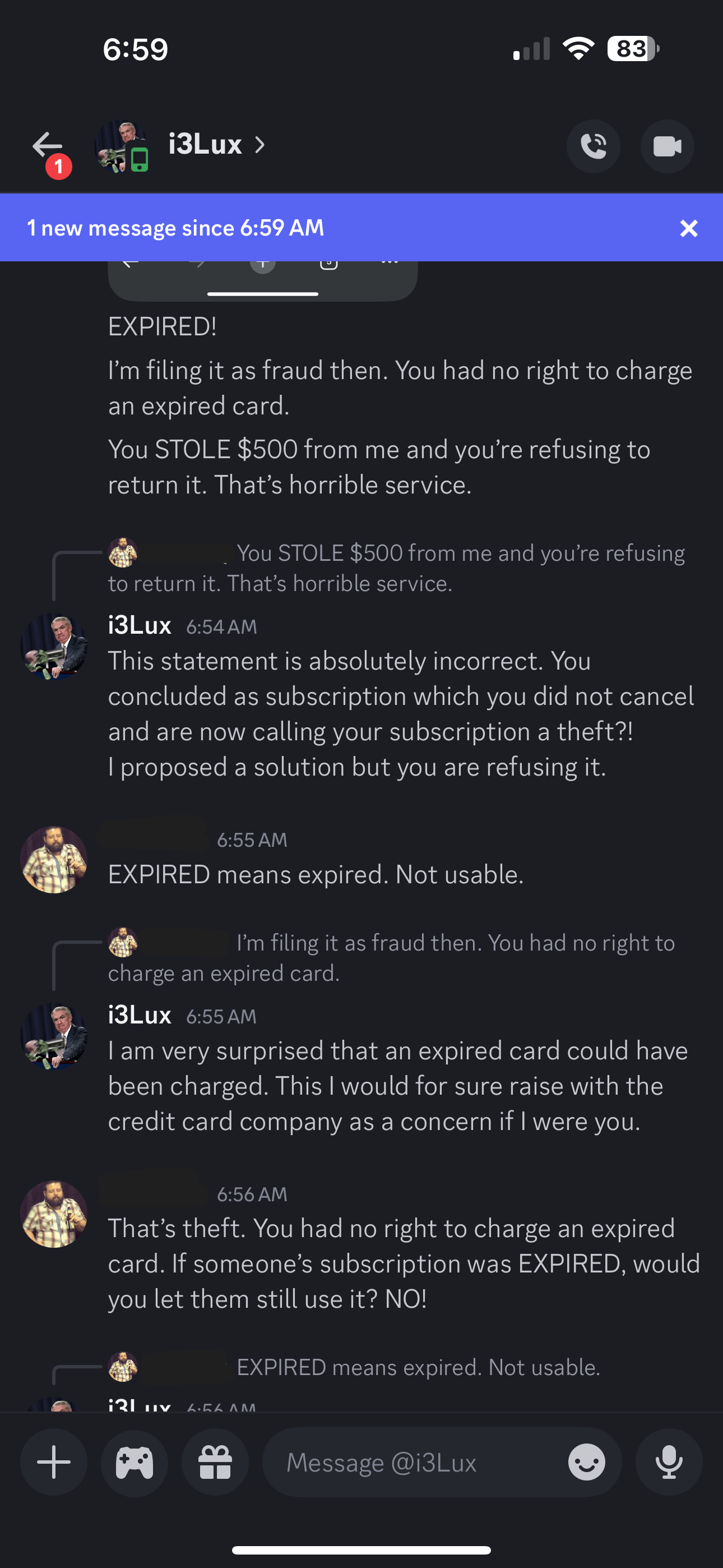Tap the back arrow in the header
The image size is (723, 1568).
click(48, 145)
